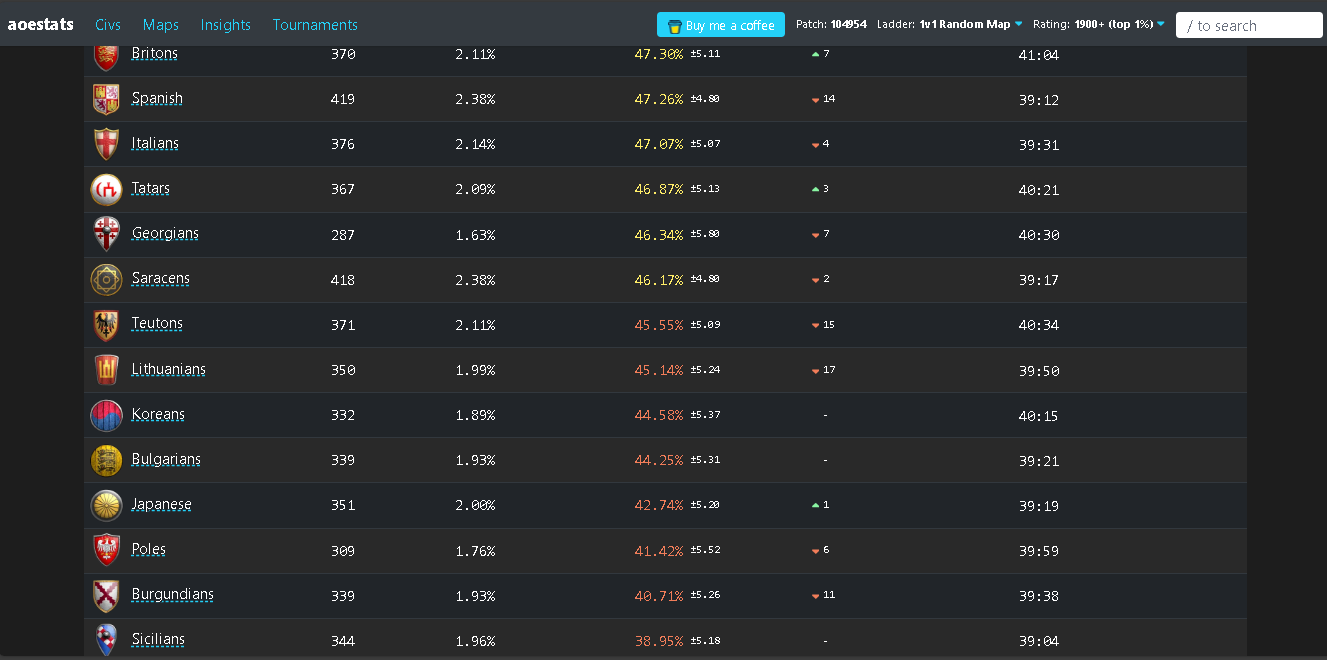Click the Burgundians cross shield icon
The width and height of the screenshot is (1327, 660).
coord(106,595)
